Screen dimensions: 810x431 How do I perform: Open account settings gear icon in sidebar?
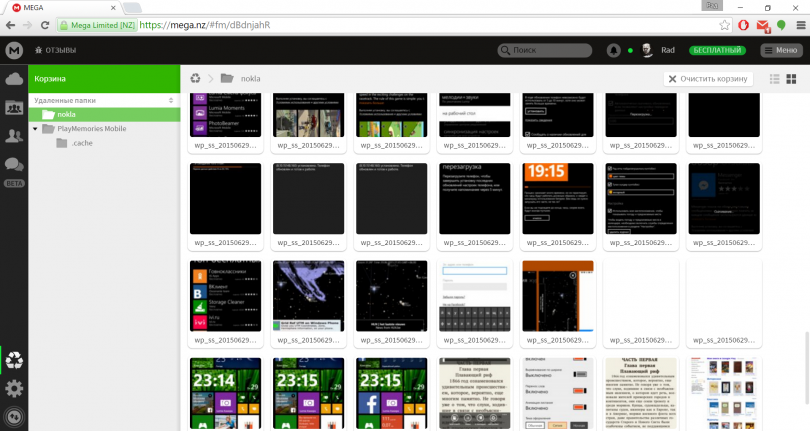click(x=14, y=388)
